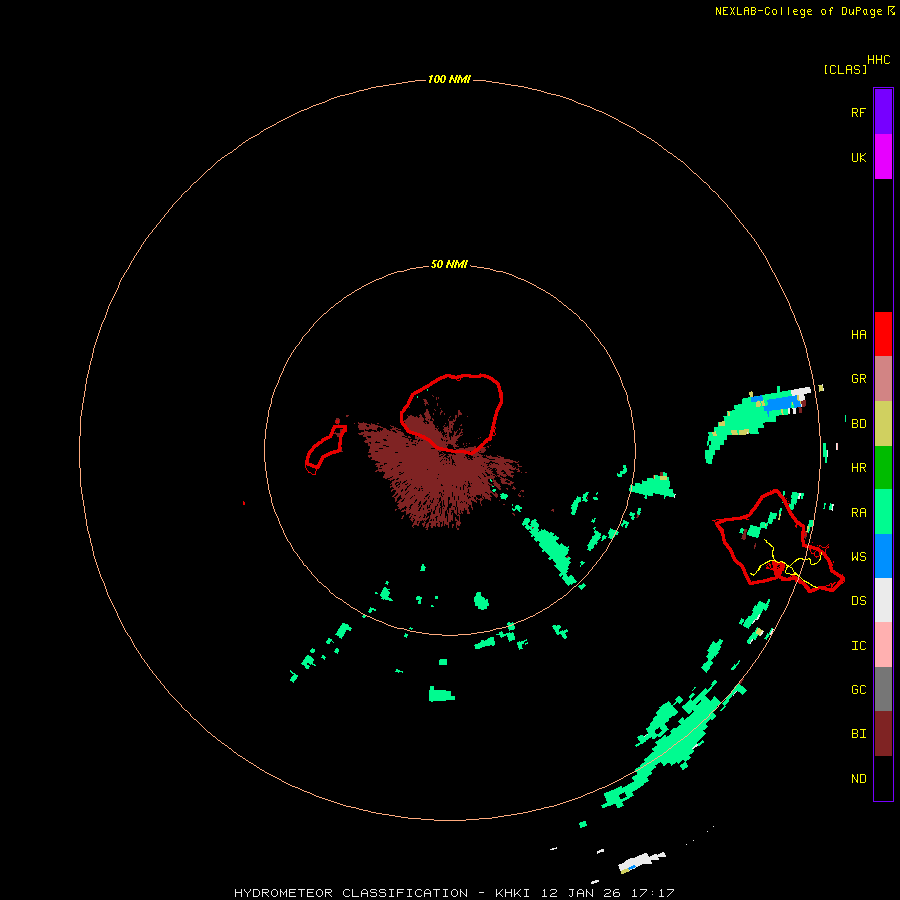Click the Hydrometeor Classification KHKI caption
Viewport: 900px width, 900px height.
454,893
